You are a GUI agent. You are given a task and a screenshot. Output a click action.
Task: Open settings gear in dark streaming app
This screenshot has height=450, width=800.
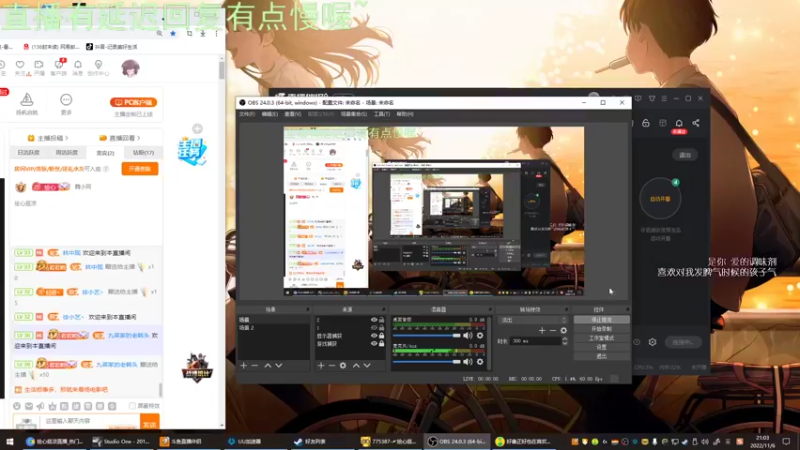click(x=653, y=342)
